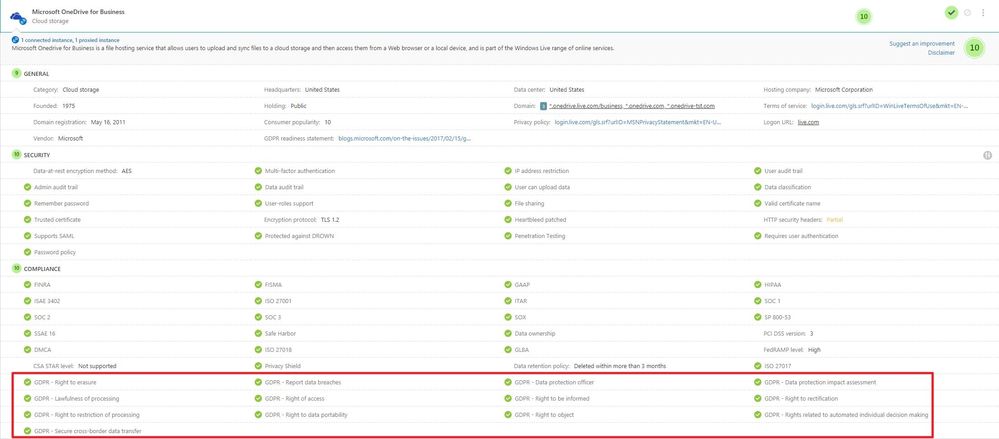This screenshot has height=439, width=999.
Task: Click the Supports SAML check icon
Action: 27,236
